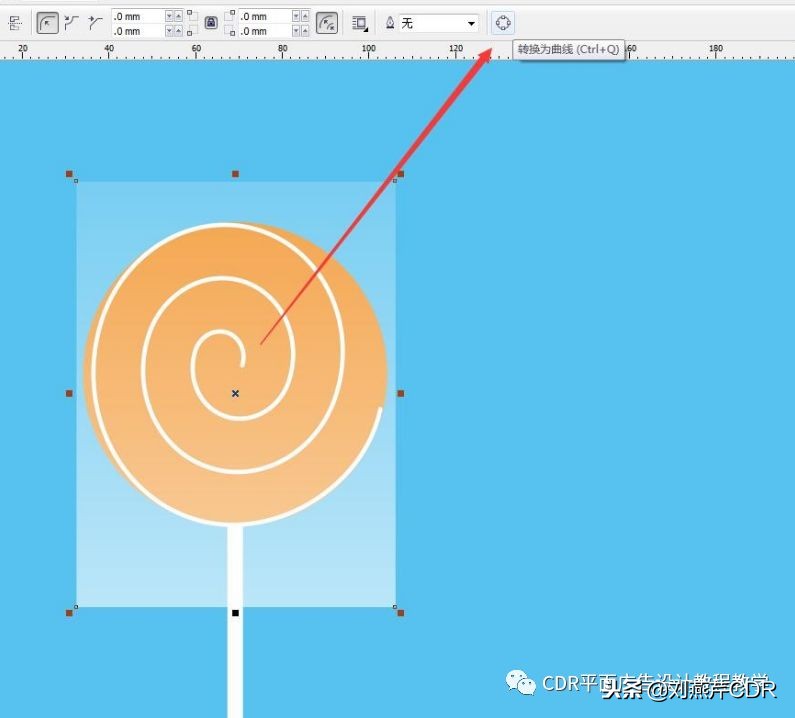Increase the bottom-right corner radius value
This screenshot has height=718, width=795.
[305, 31]
